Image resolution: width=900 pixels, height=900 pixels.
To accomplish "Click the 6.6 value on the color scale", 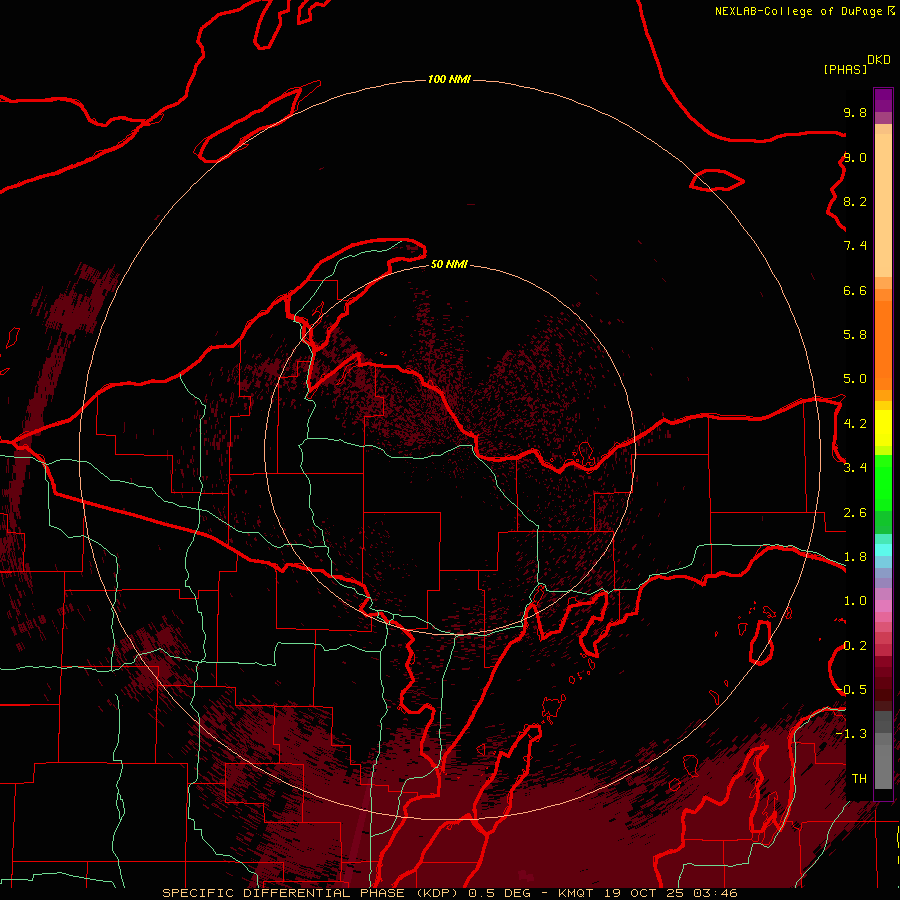I will [x=855, y=290].
